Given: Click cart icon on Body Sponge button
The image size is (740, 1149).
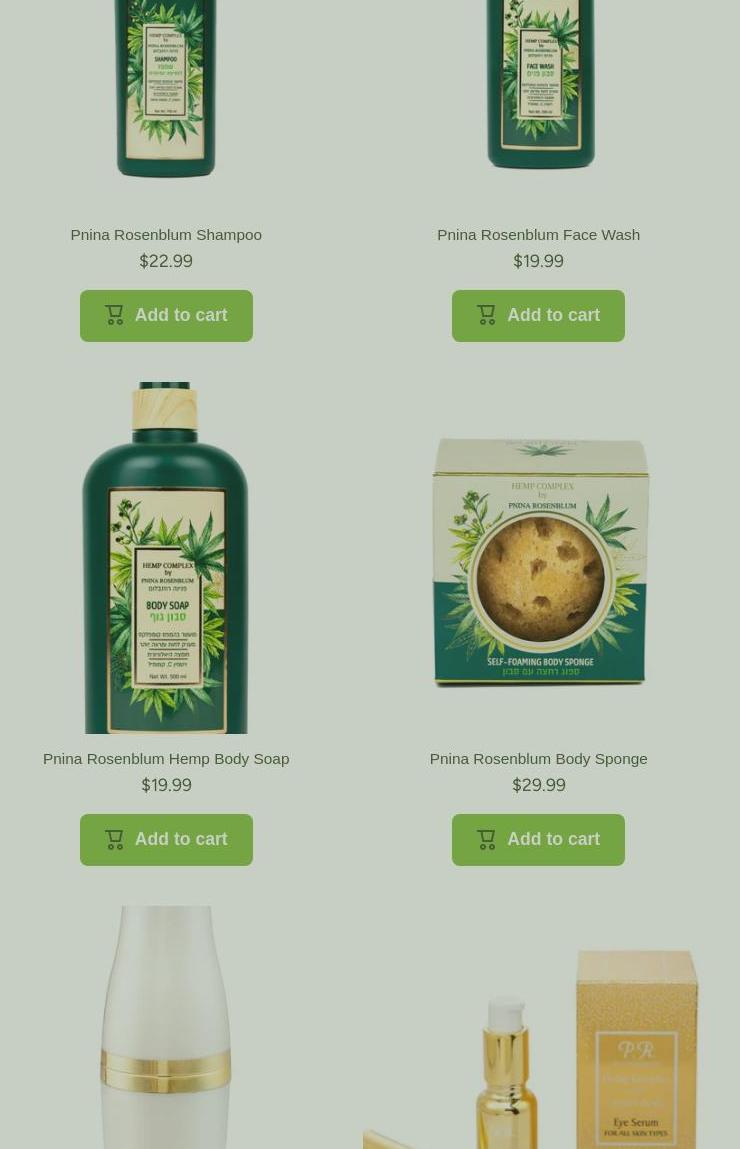Looking at the screenshot, I should coord(486,839).
